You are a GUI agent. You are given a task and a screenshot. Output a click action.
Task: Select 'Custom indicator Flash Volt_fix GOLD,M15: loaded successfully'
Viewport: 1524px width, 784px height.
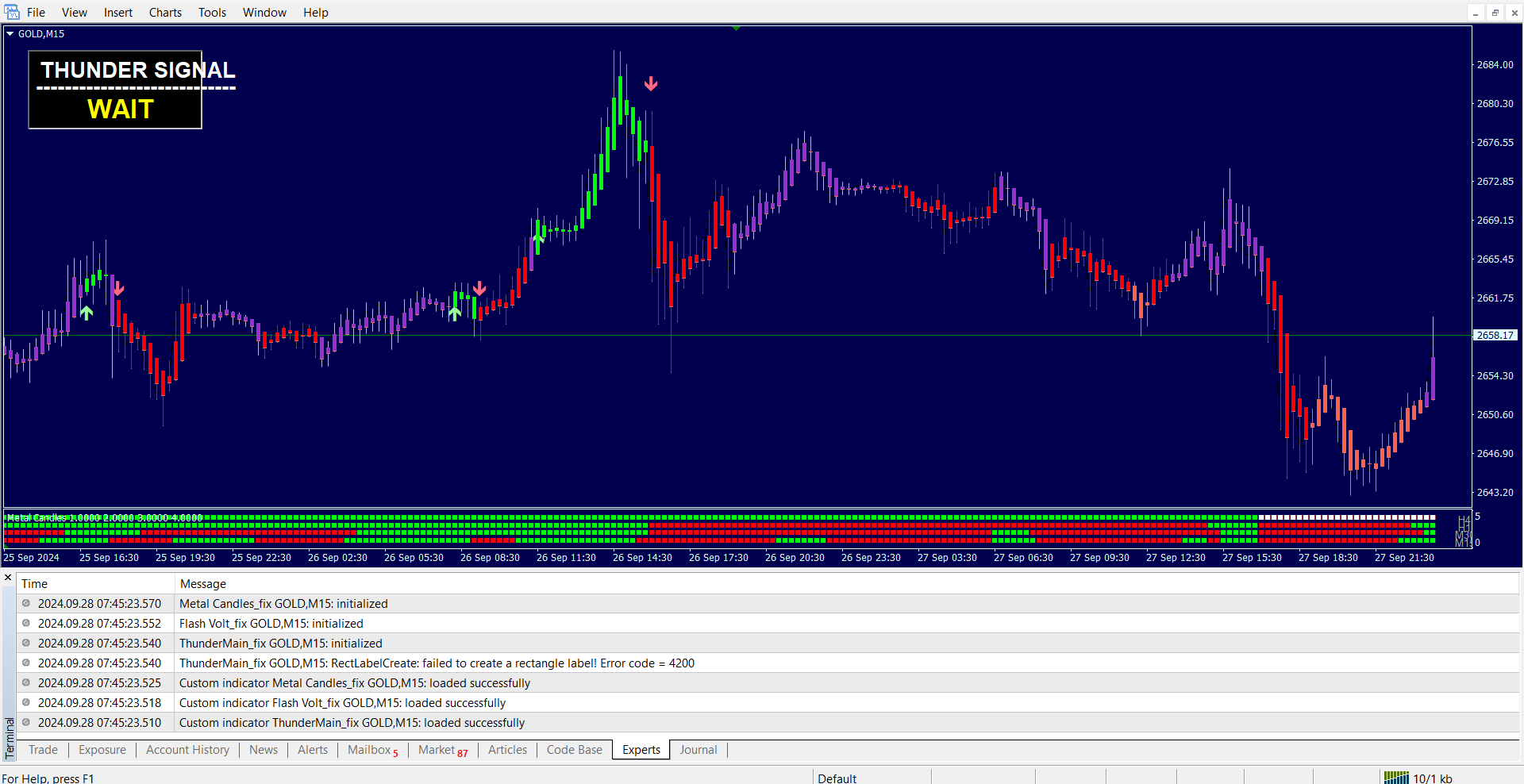342,703
